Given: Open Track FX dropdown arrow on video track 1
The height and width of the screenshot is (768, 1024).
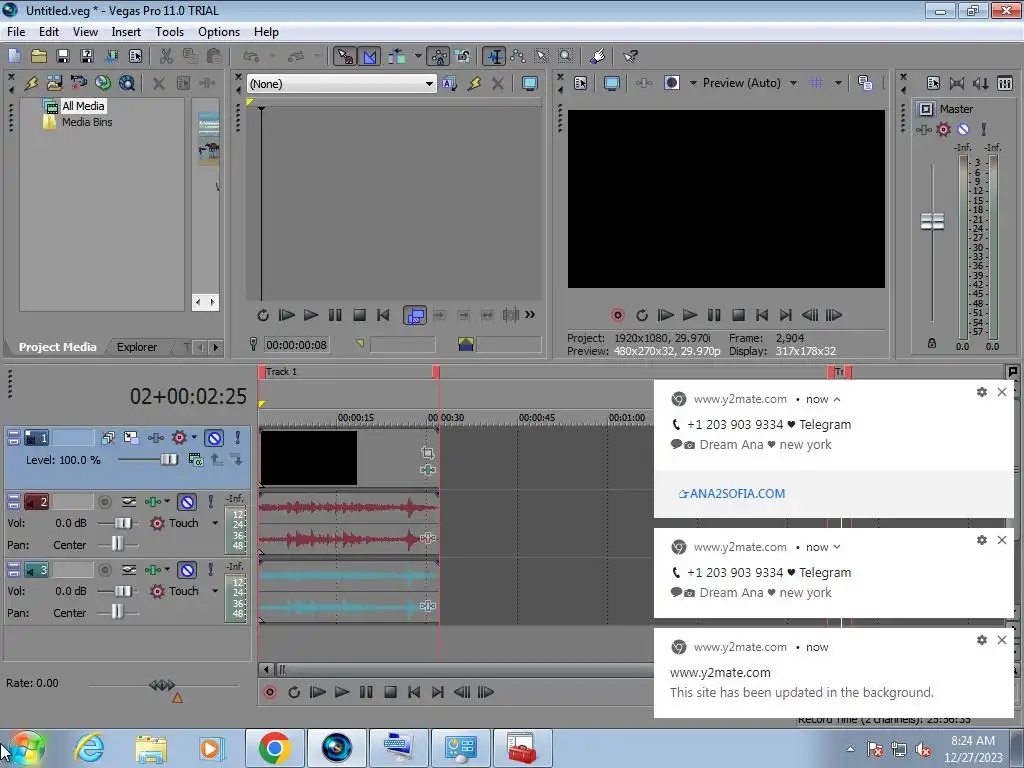Looking at the screenshot, I should click(194, 437).
